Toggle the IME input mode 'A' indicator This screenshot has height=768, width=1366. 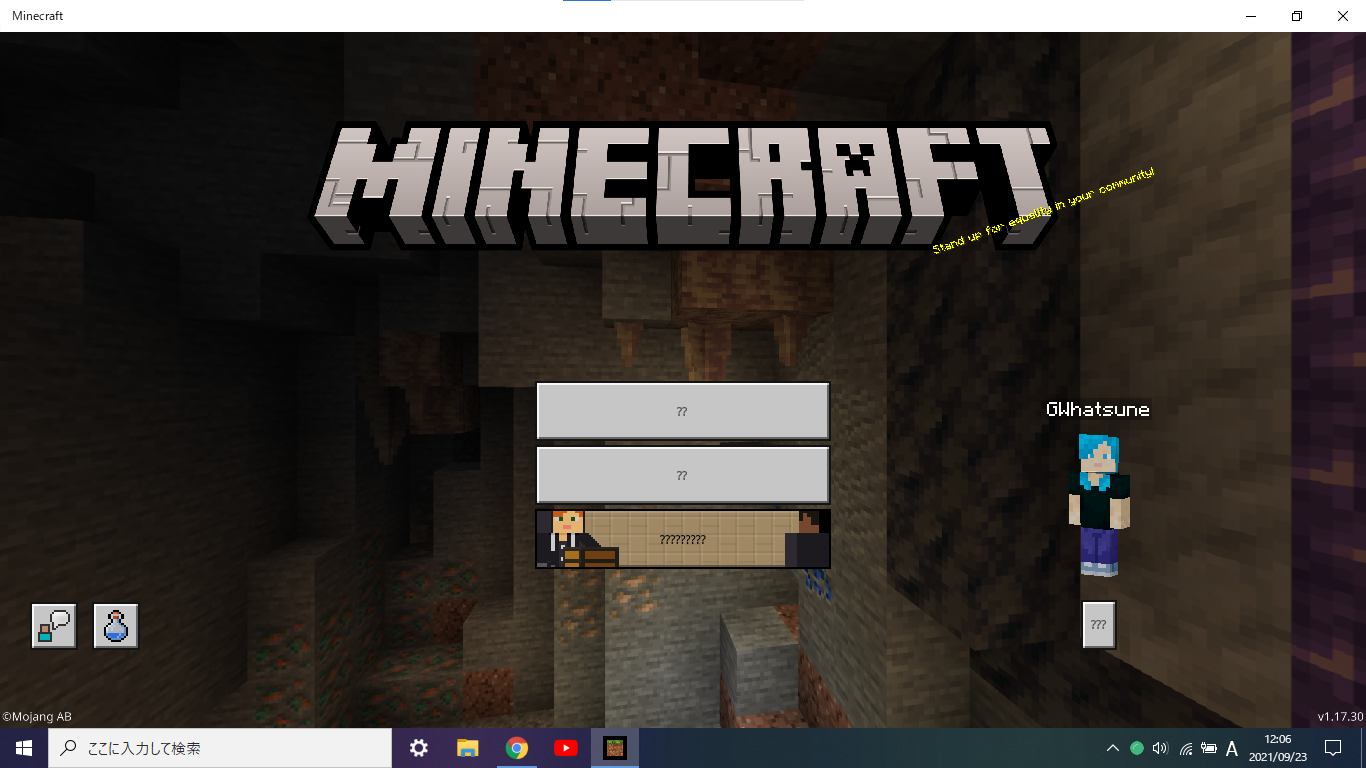1232,748
